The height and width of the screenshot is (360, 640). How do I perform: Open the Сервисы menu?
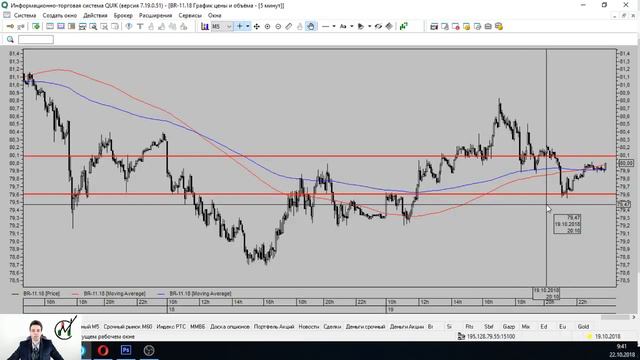pyautogui.click(x=190, y=16)
